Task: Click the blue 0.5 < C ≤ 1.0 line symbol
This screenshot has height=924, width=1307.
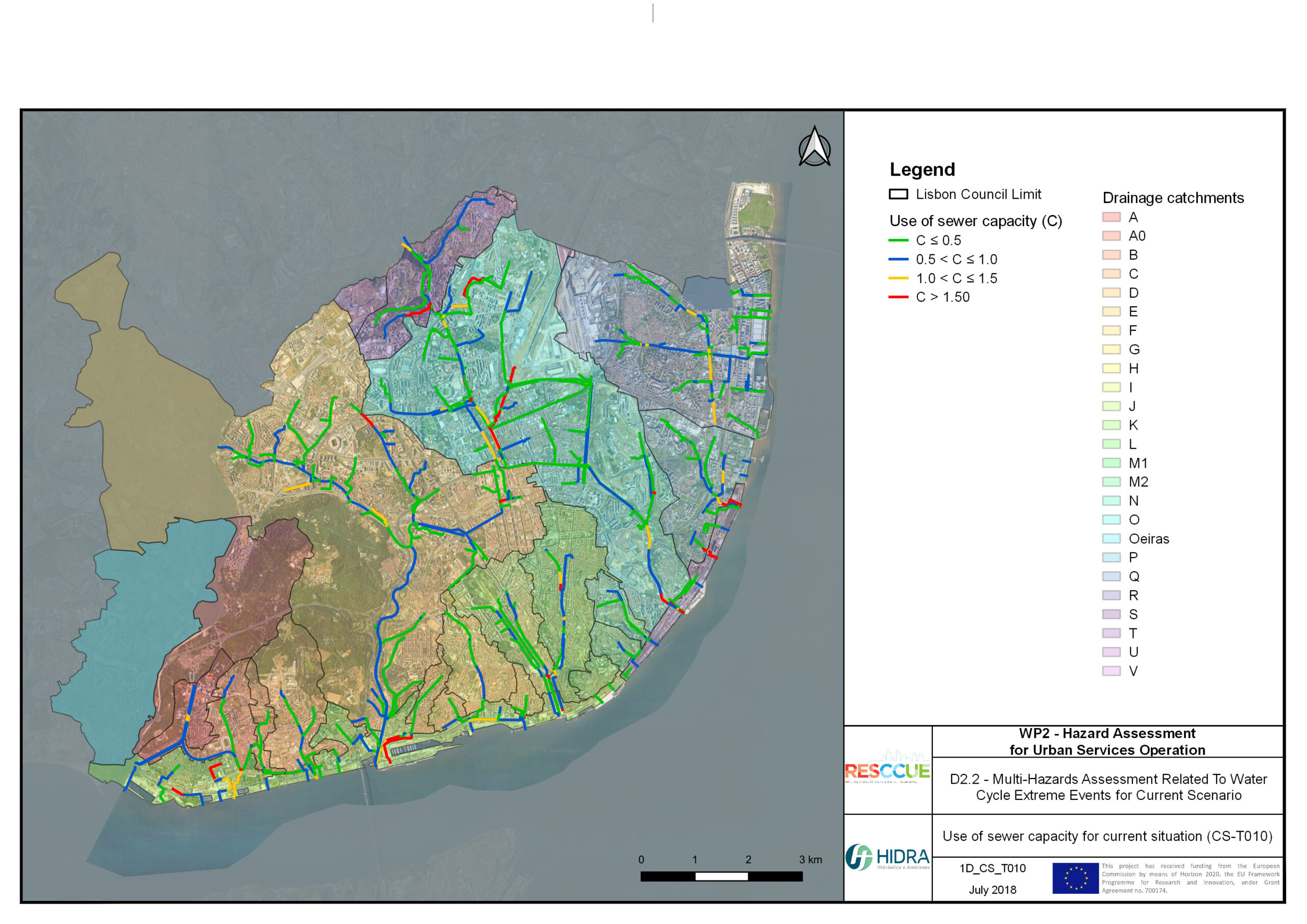Action: point(898,260)
